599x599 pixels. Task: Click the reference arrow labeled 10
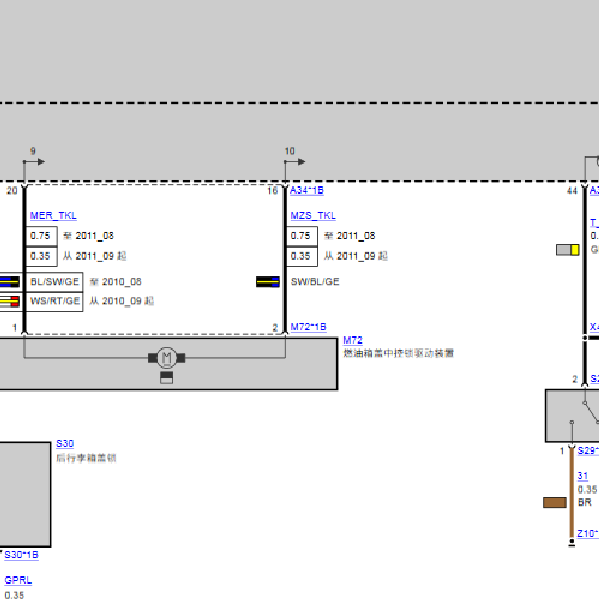[294, 162]
